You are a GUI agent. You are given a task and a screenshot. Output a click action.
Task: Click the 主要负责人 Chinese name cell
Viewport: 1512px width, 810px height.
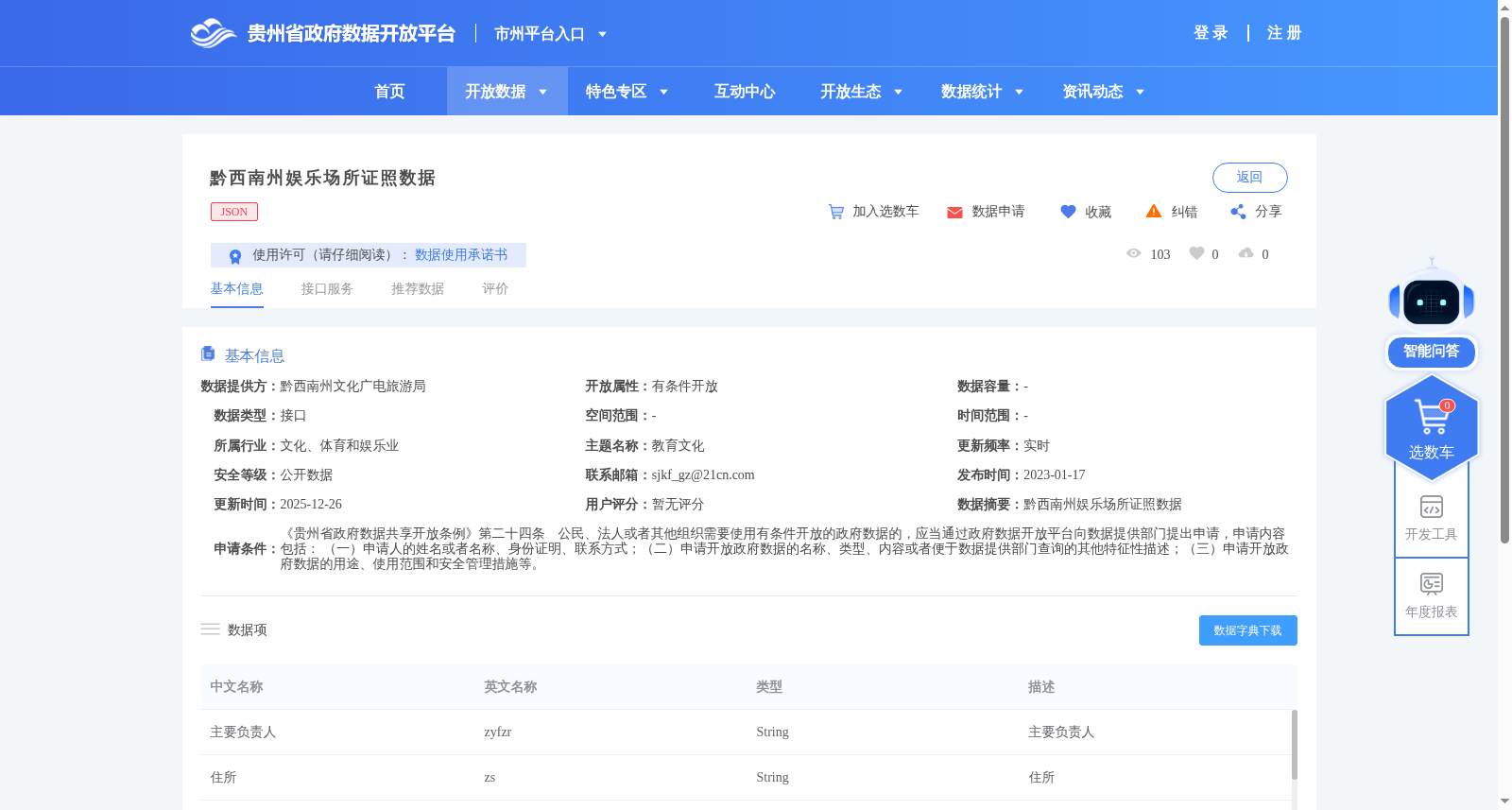[243, 732]
